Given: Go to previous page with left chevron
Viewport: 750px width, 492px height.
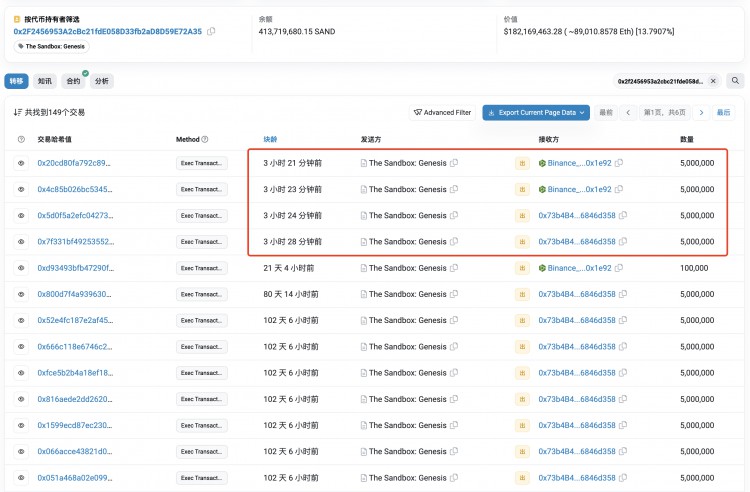Looking at the screenshot, I should (628, 112).
